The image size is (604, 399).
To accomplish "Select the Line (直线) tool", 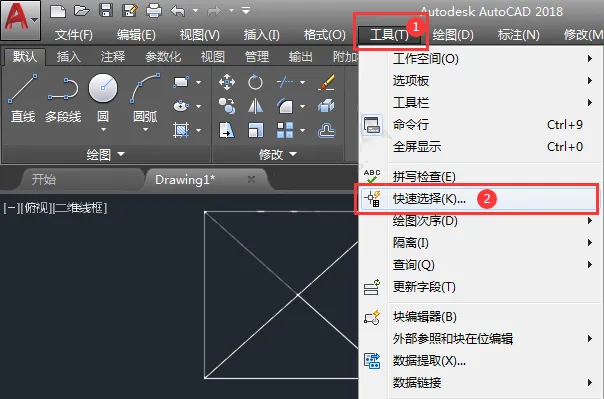I will (x=23, y=98).
